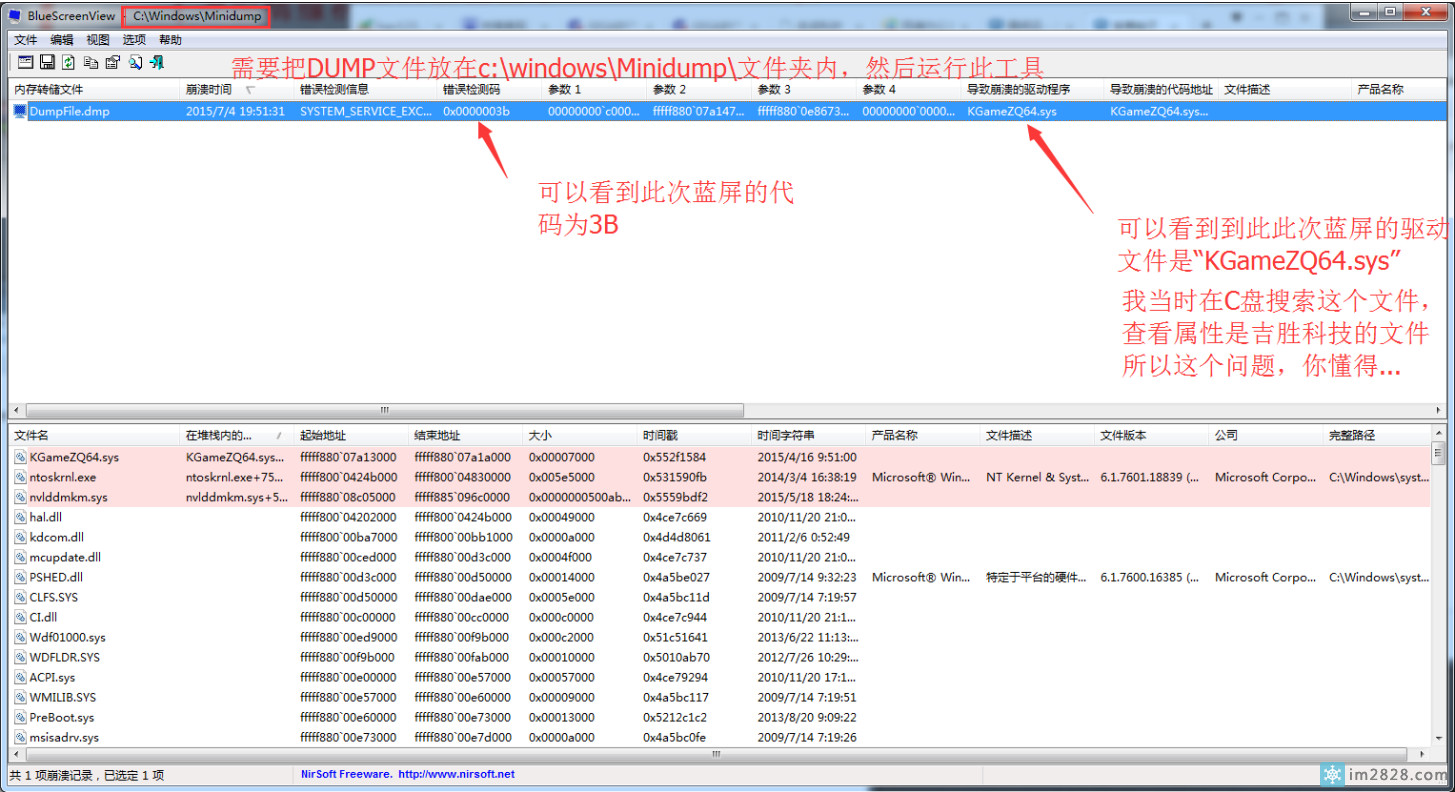The width and height of the screenshot is (1455, 792).
Task: Open the 选项 menu
Action: 134,40
